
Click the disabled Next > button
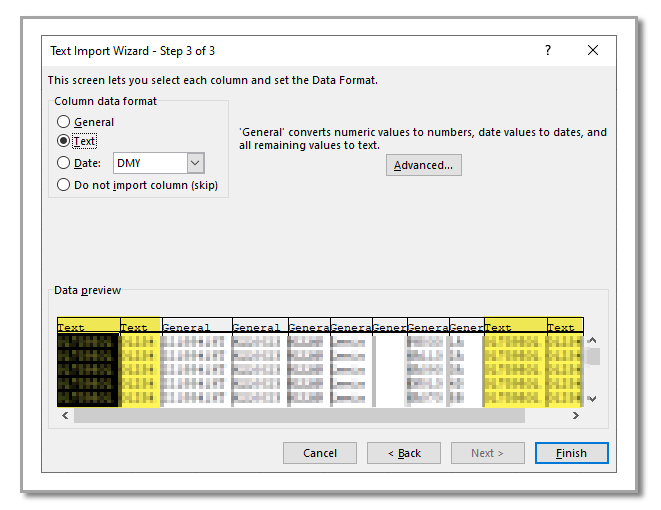point(487,453)
